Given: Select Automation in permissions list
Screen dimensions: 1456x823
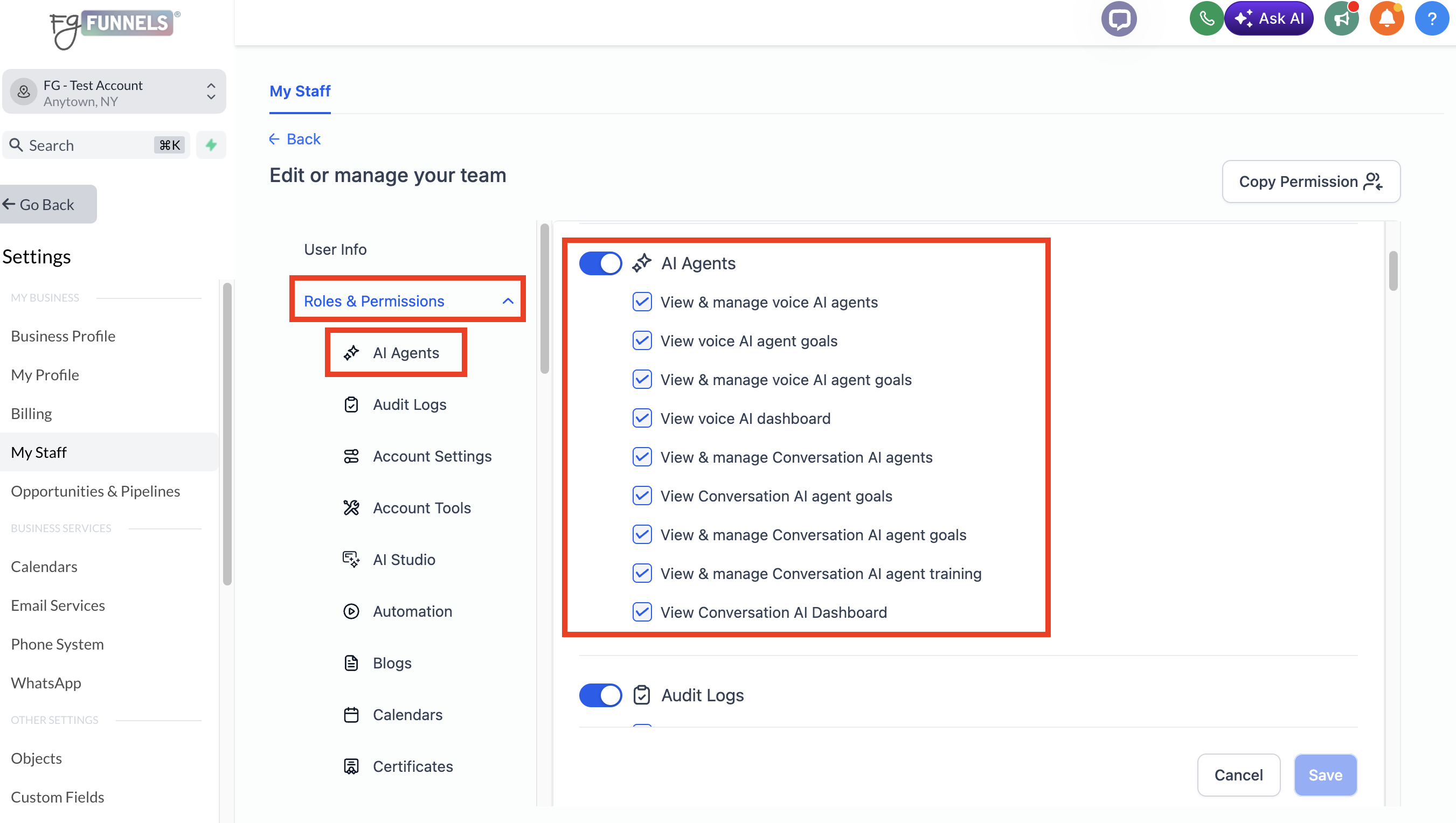Looking at the screenshot, I should pos(413,612).
